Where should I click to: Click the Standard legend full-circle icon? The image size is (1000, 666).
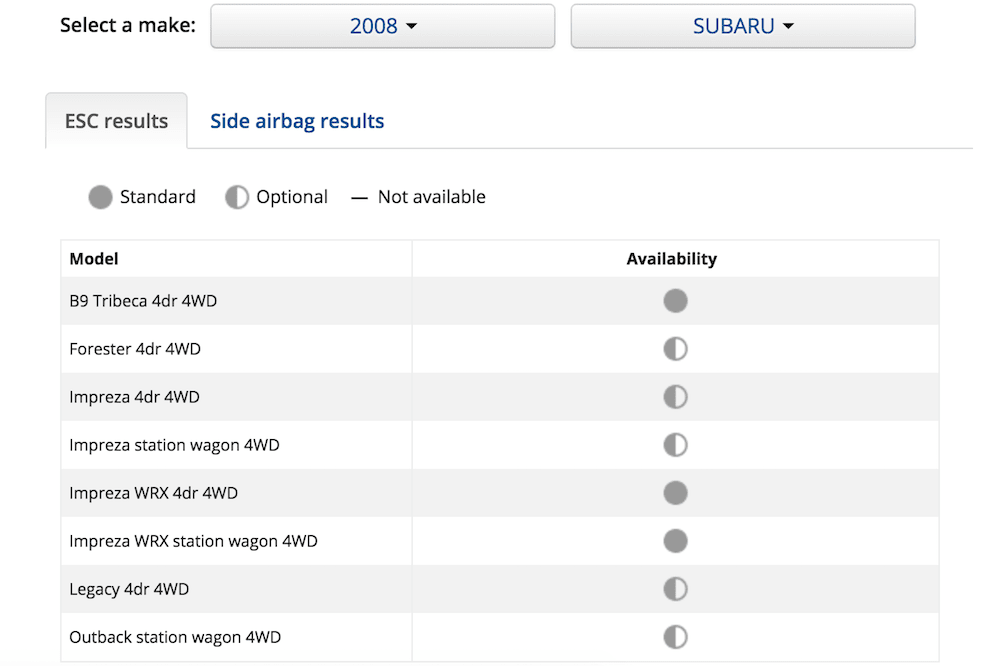coord(100,197)
